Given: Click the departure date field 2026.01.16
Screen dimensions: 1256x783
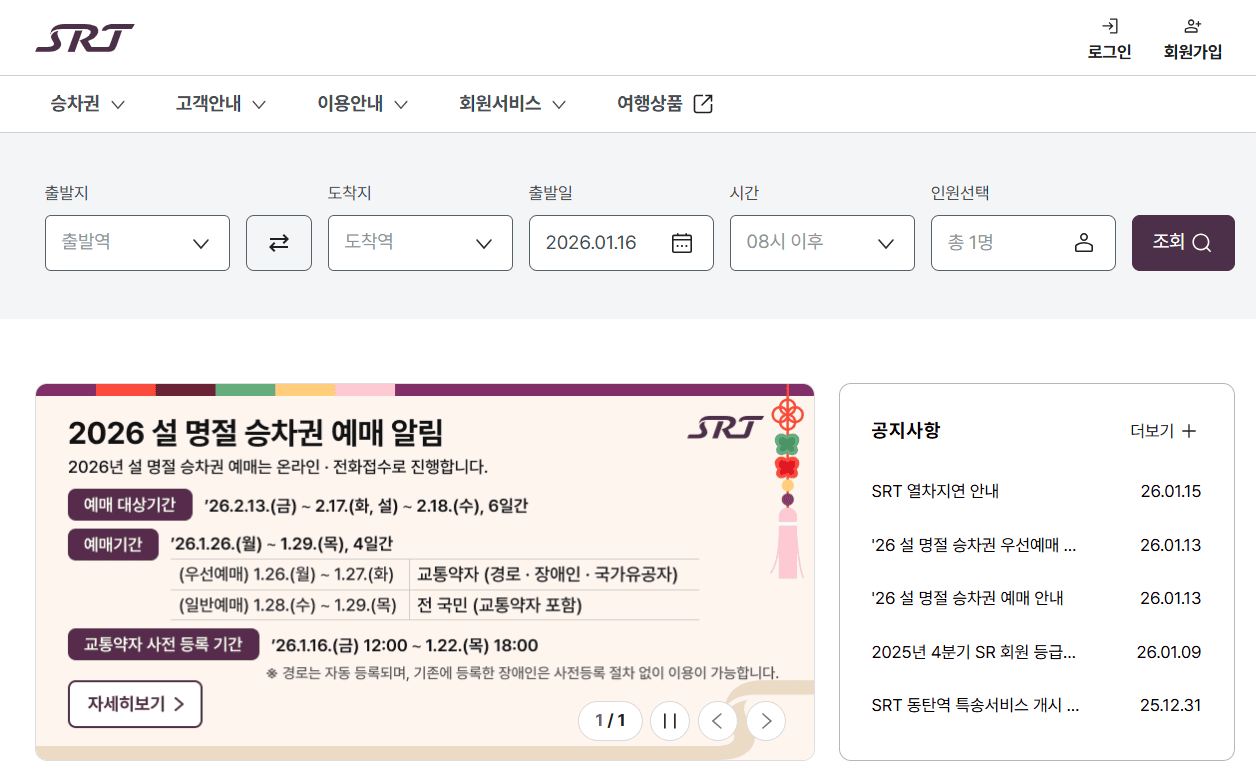Looking at the screenshot, I should [621, 243].
